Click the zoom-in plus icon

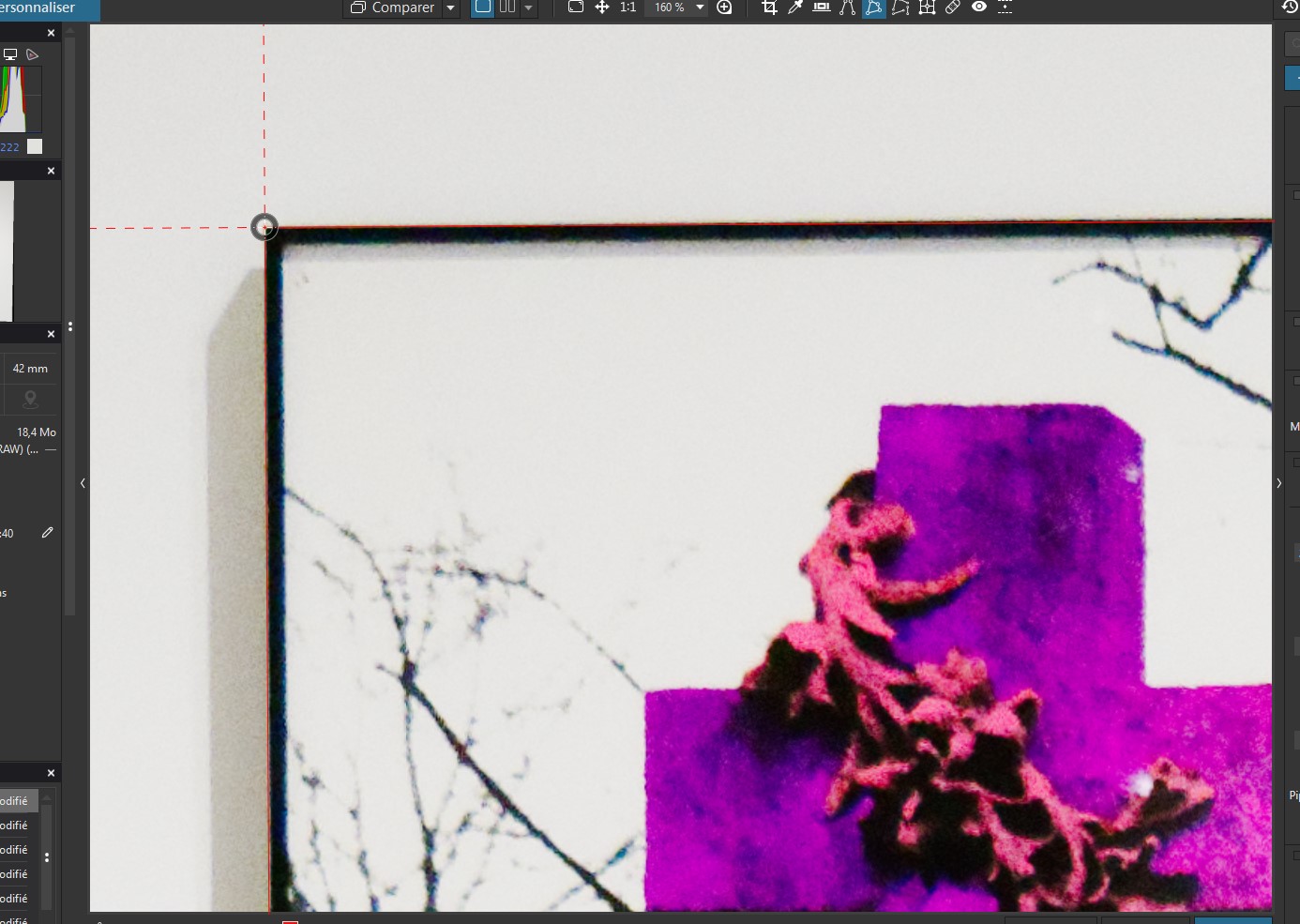coord(724,8)
